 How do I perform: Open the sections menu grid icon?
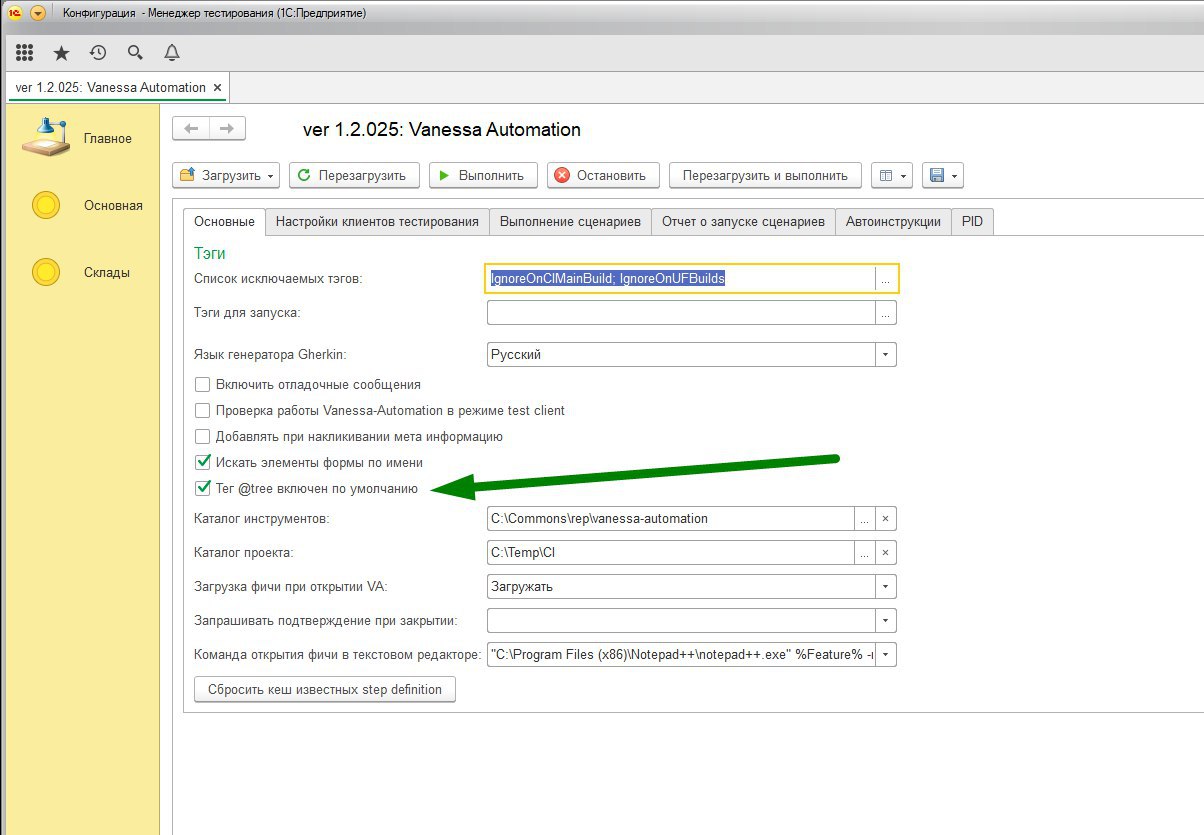point(24,53)
